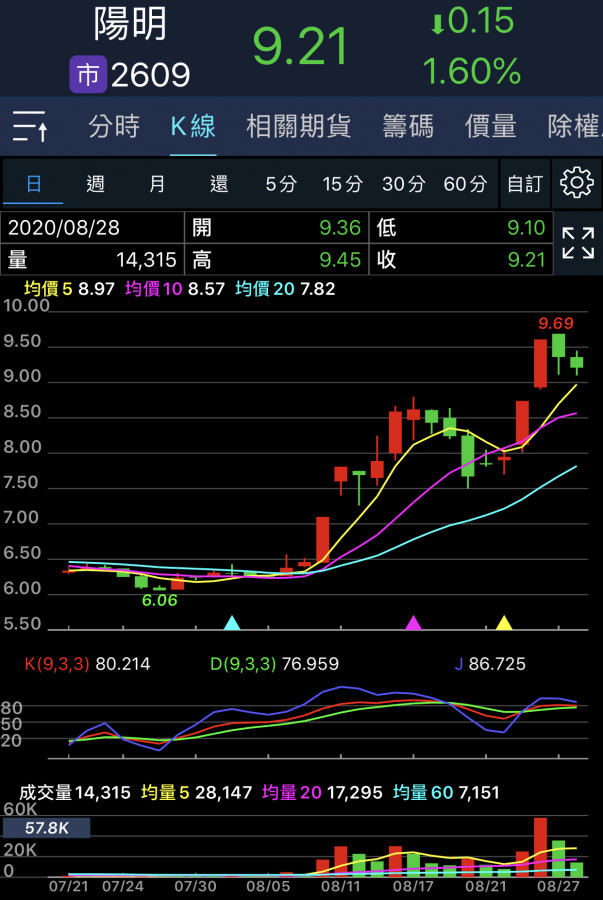Open the 自訂 custom period option
Viewport: 603px width, 900px height.
(x=525, y=184)
